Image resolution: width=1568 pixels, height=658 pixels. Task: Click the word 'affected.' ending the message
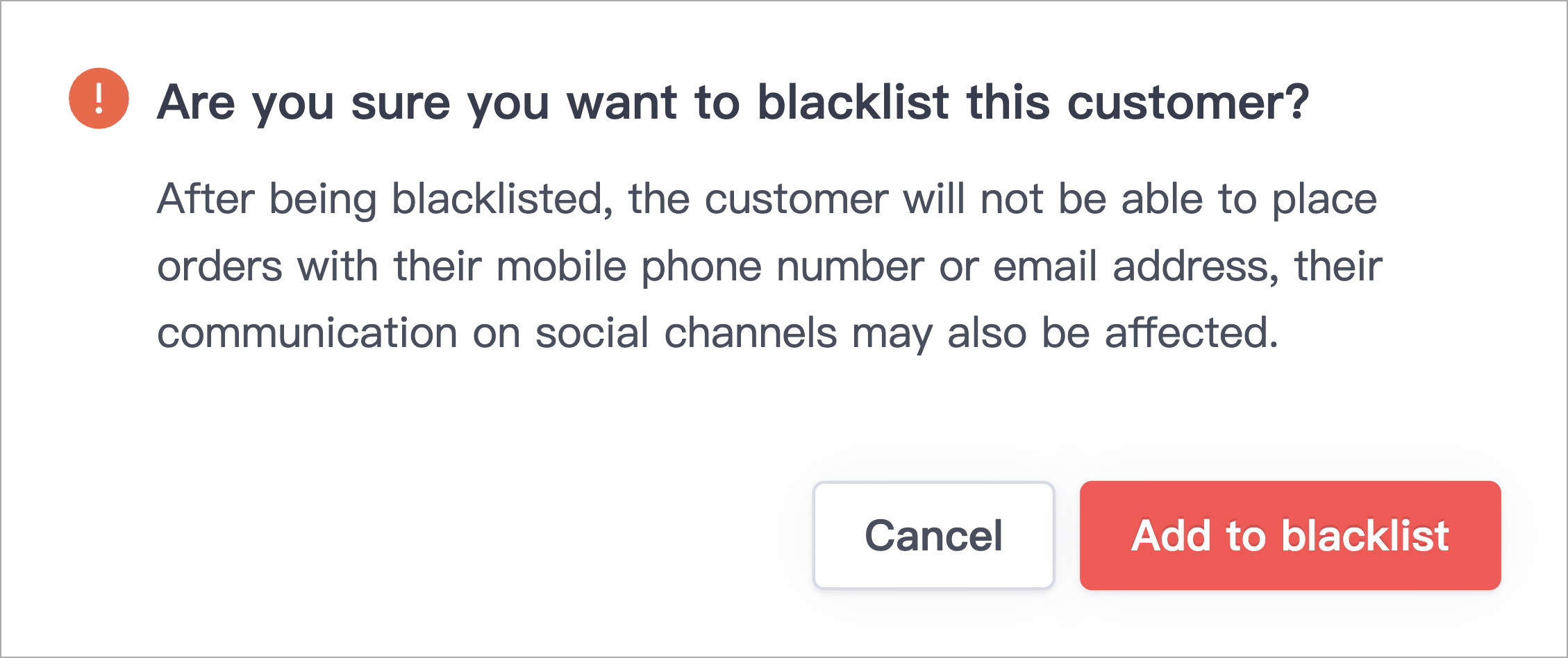click(1191, 332)
